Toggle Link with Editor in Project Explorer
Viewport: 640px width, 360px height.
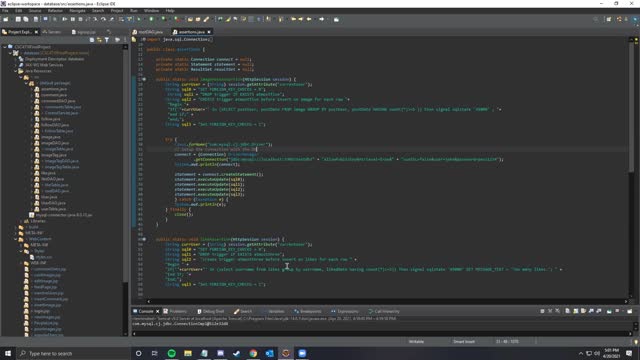point(99,40)
